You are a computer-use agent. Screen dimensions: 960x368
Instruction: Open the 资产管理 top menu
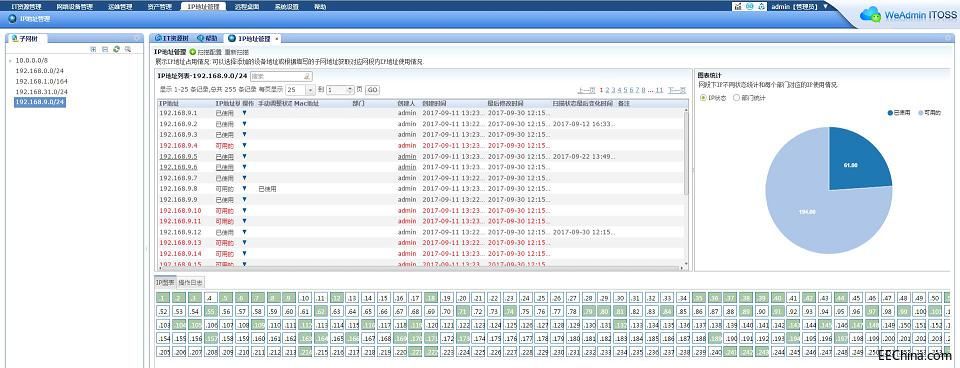click(x=159, y=7)
